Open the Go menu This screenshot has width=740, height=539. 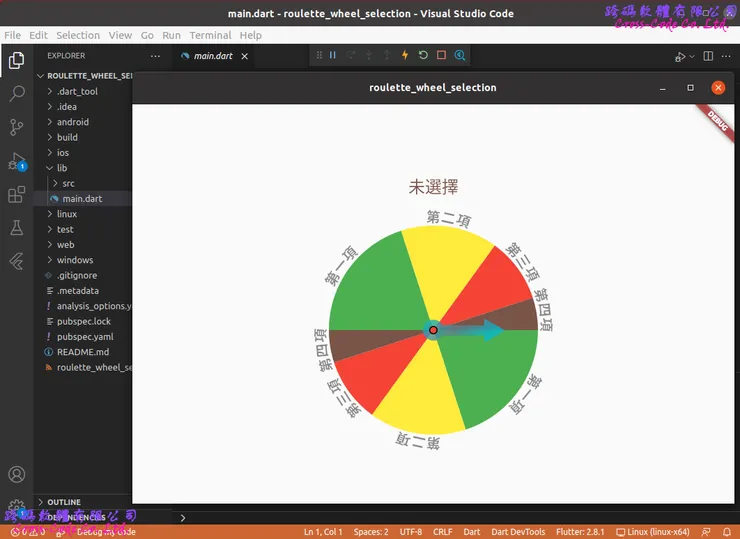(147, 35)
